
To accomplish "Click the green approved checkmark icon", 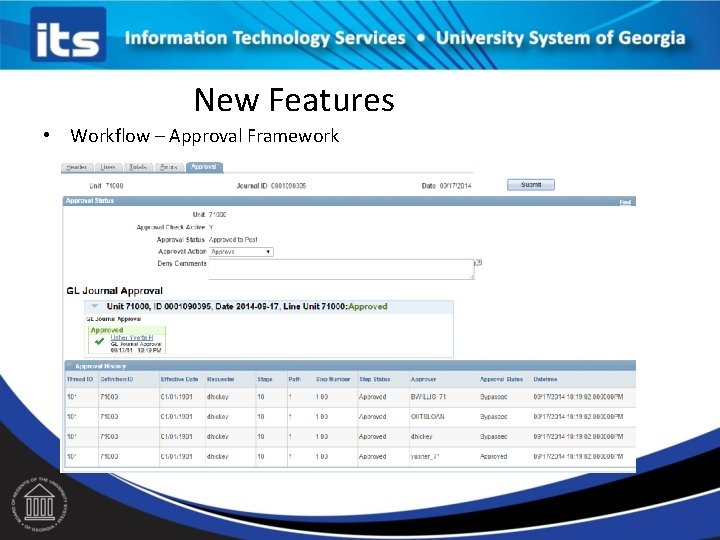I will pyautogui.click(x=99, y=341).
